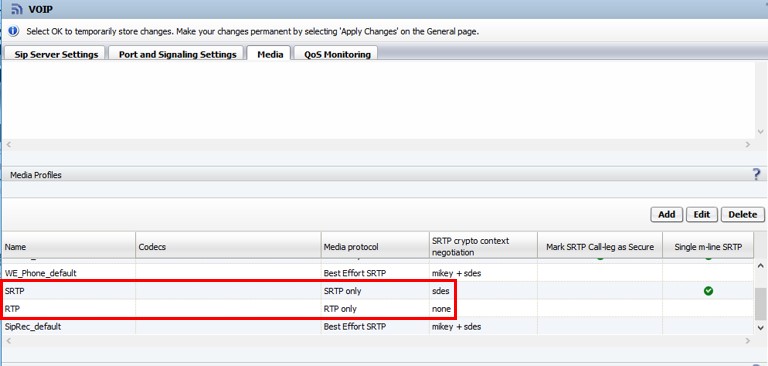Image resolution: width=768 pixels, height=366 pixels.
Task: Switch to Sip Server Settings tab
Action: click(x=56, y=54)
